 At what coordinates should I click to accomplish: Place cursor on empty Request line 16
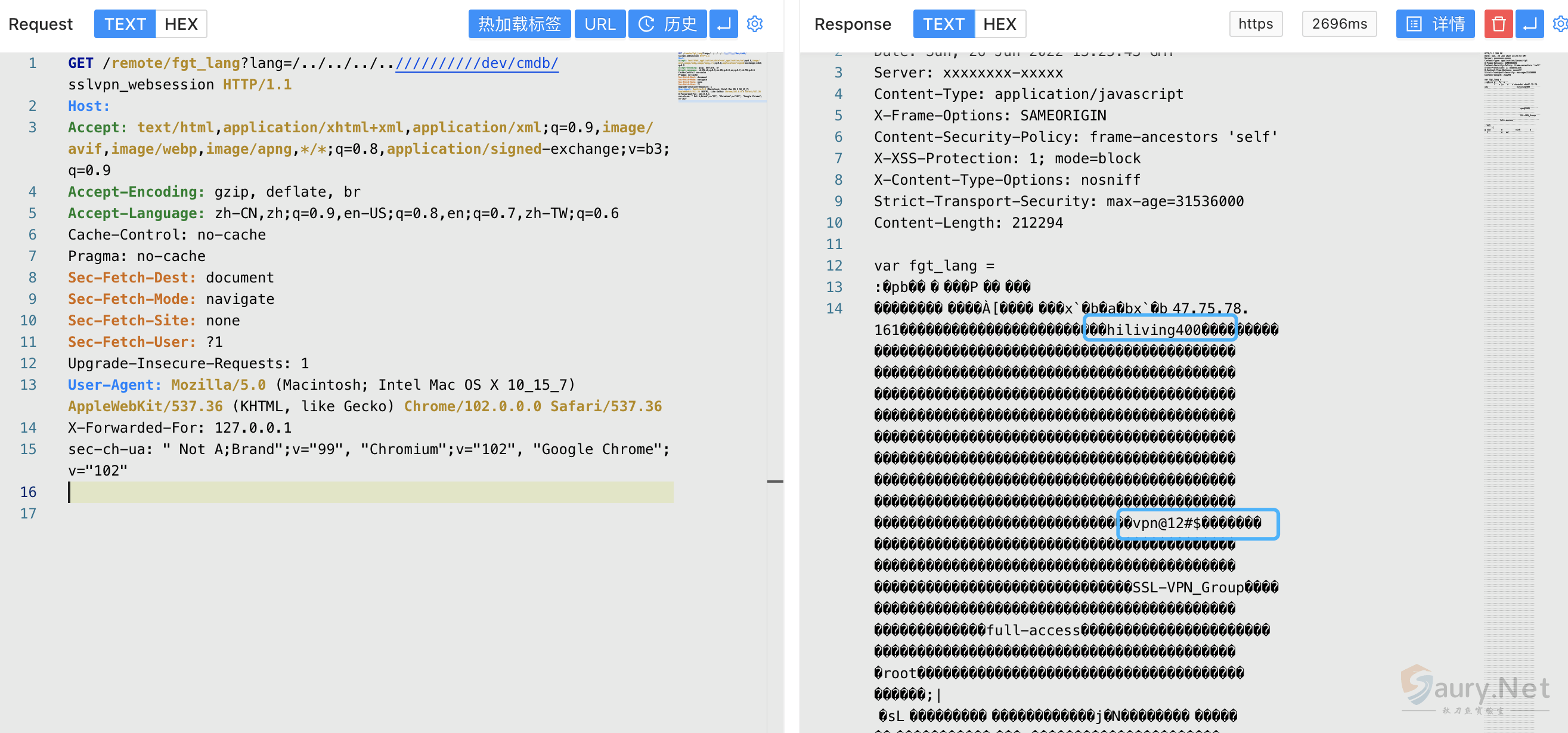tap(365, 492)
